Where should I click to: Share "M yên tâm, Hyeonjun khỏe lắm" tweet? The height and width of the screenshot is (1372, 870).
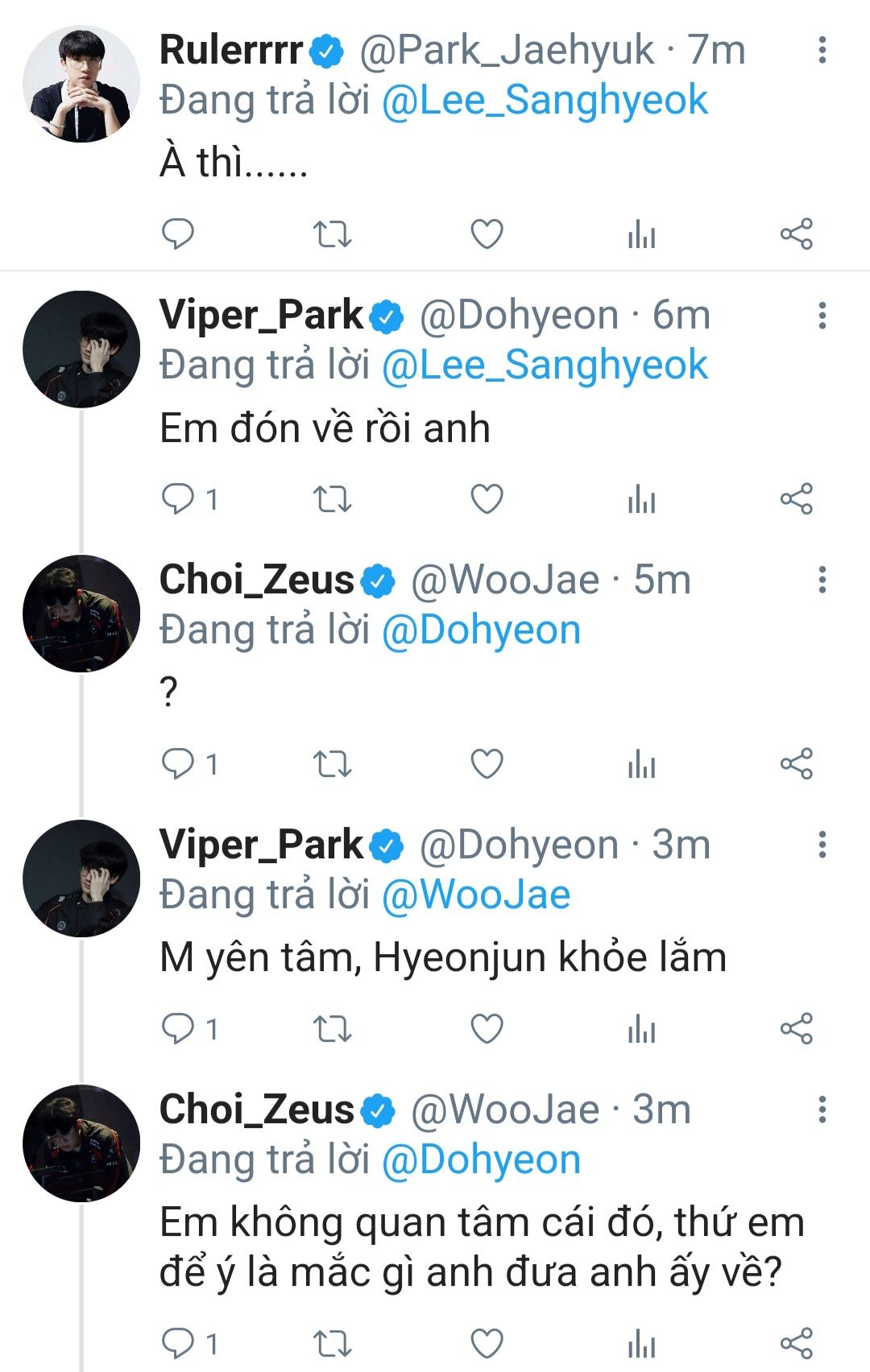click(796, 1029)
